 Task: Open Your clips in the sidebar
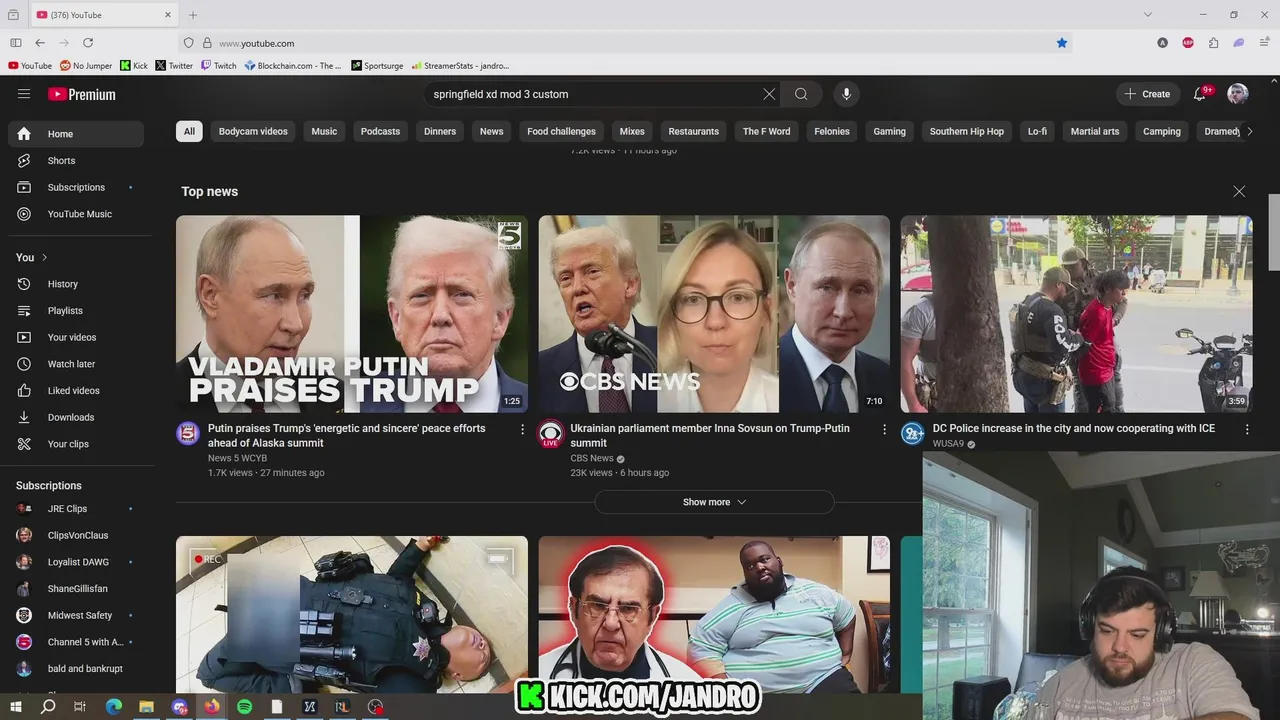click(76, 444)
